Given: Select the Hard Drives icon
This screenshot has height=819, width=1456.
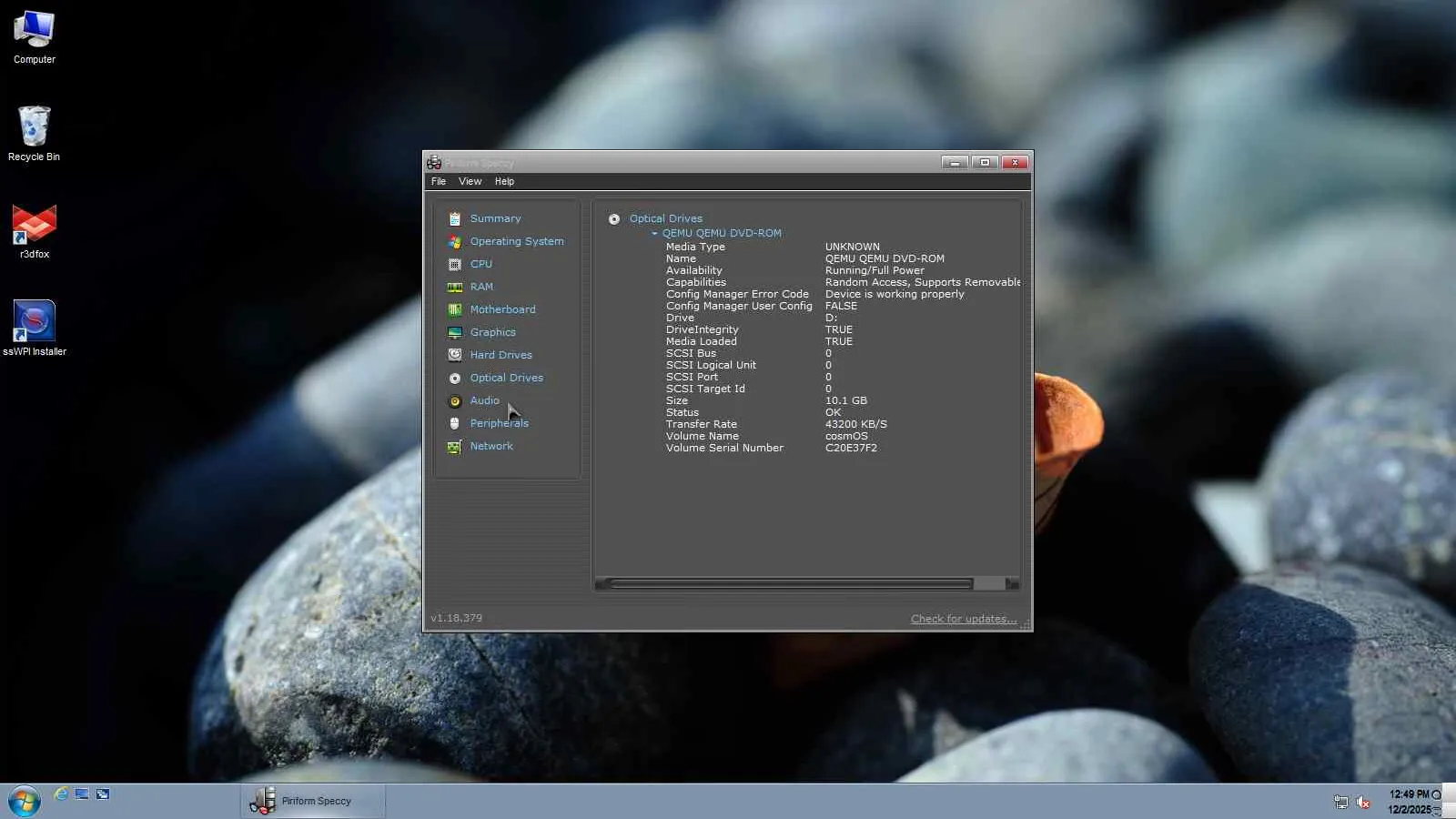Looking at the screenshot, I should [455, 355].
